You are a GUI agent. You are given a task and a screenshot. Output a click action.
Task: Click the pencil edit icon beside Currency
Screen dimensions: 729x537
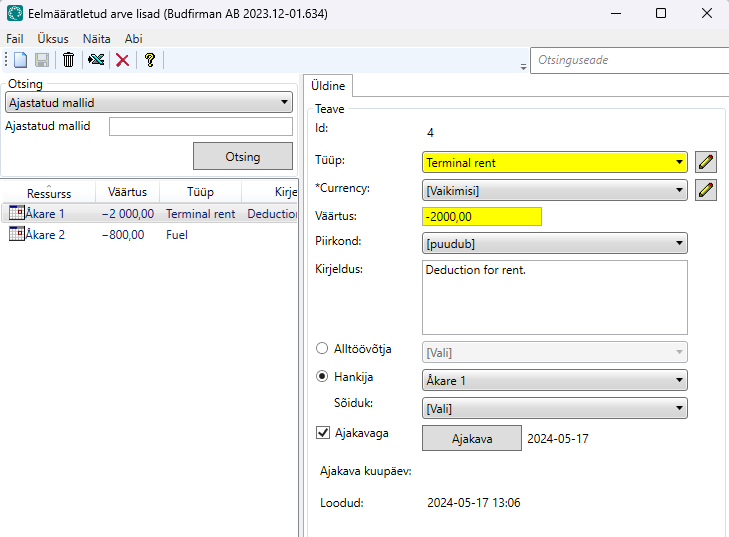point(706,189)
